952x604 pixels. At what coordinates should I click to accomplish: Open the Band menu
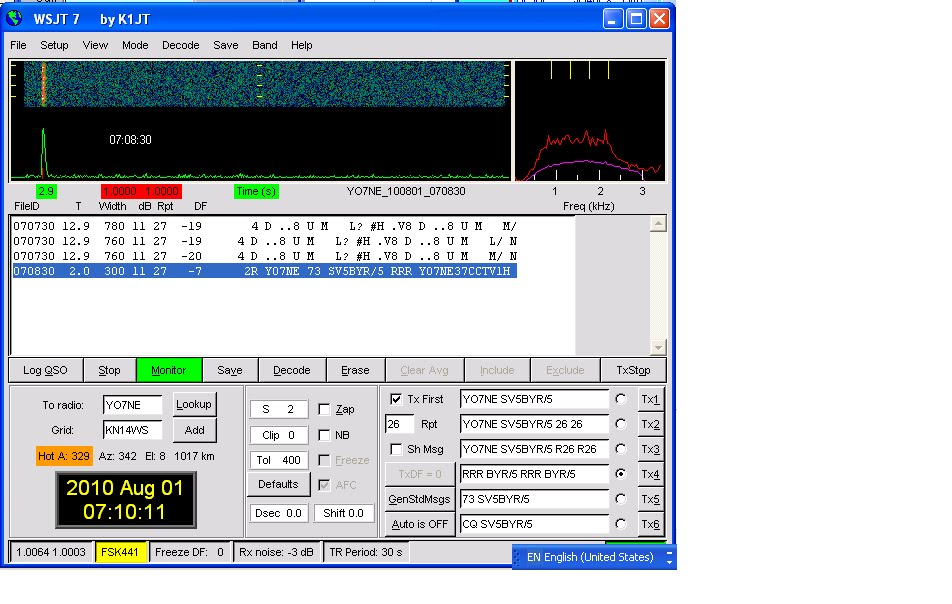[x=265, y=45]
